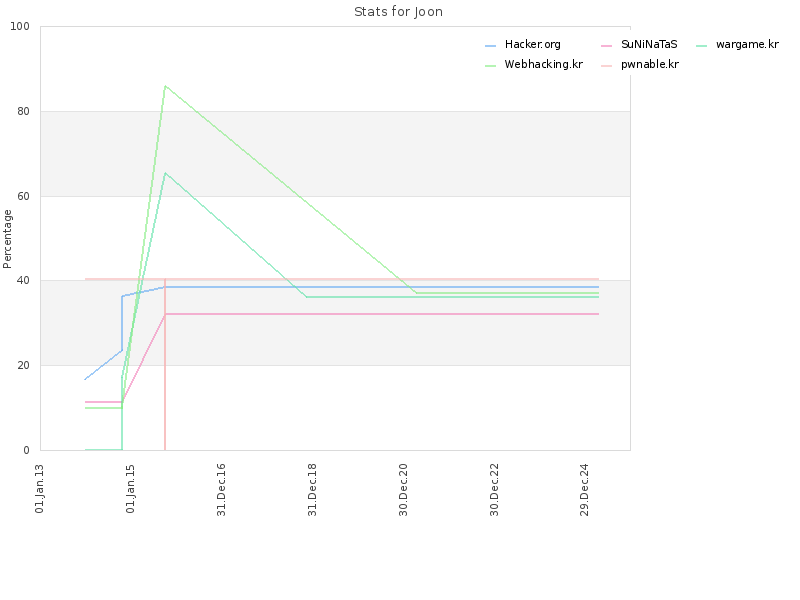Click the 100 y-axis tick label

20,27
